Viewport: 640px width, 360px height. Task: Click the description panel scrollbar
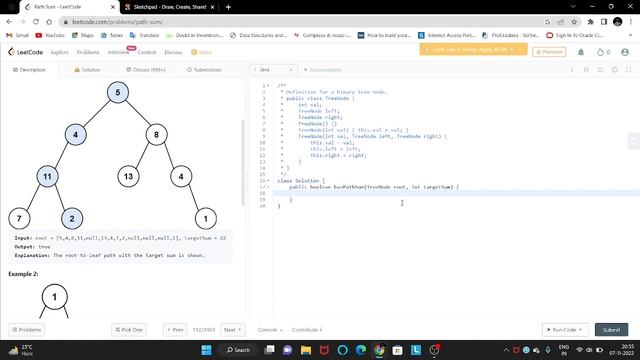243,162
